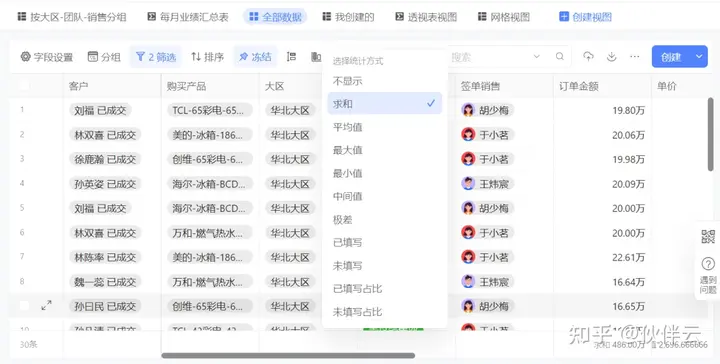Viewport: 720px width, 364px height.
Task: Click the download icon in toolbar
Action: click(x=611, y=56)
